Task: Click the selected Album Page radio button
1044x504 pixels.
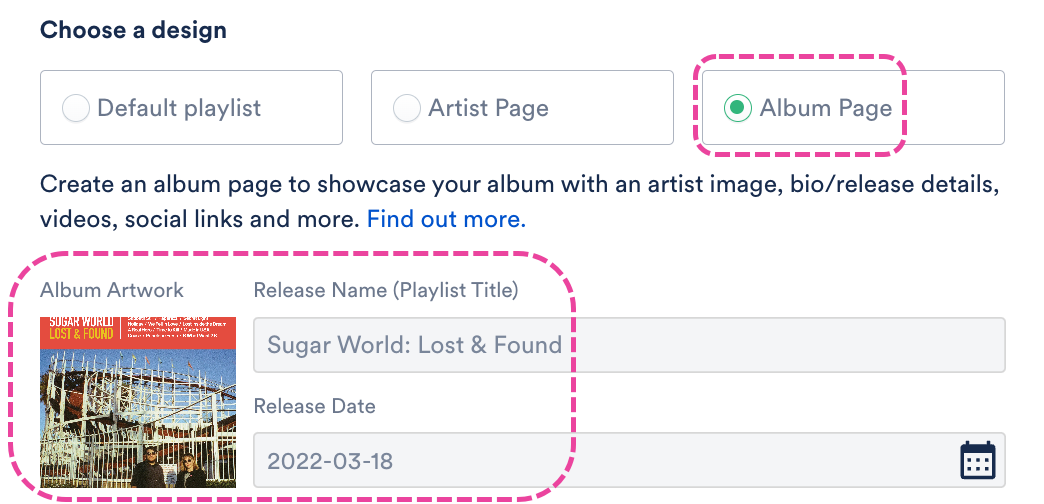Action: coord(738,108)
